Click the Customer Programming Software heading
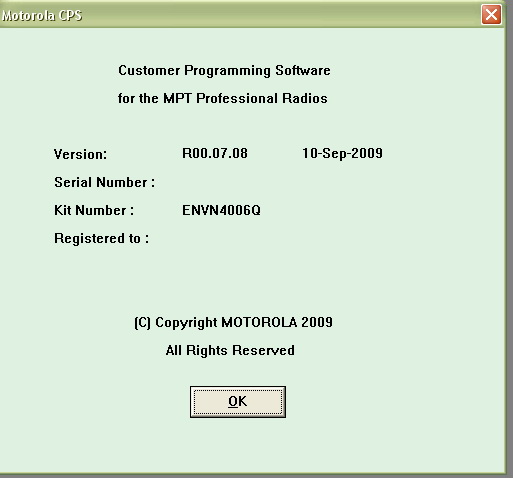 click(224, 71)
